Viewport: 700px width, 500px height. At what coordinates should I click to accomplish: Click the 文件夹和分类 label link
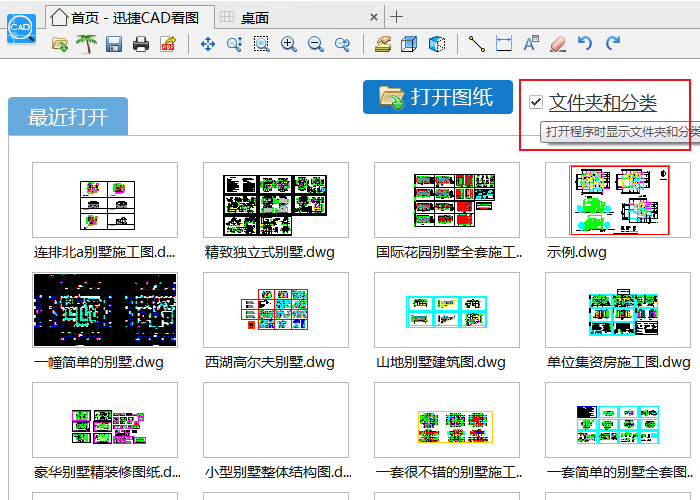[x=603, y=103]
